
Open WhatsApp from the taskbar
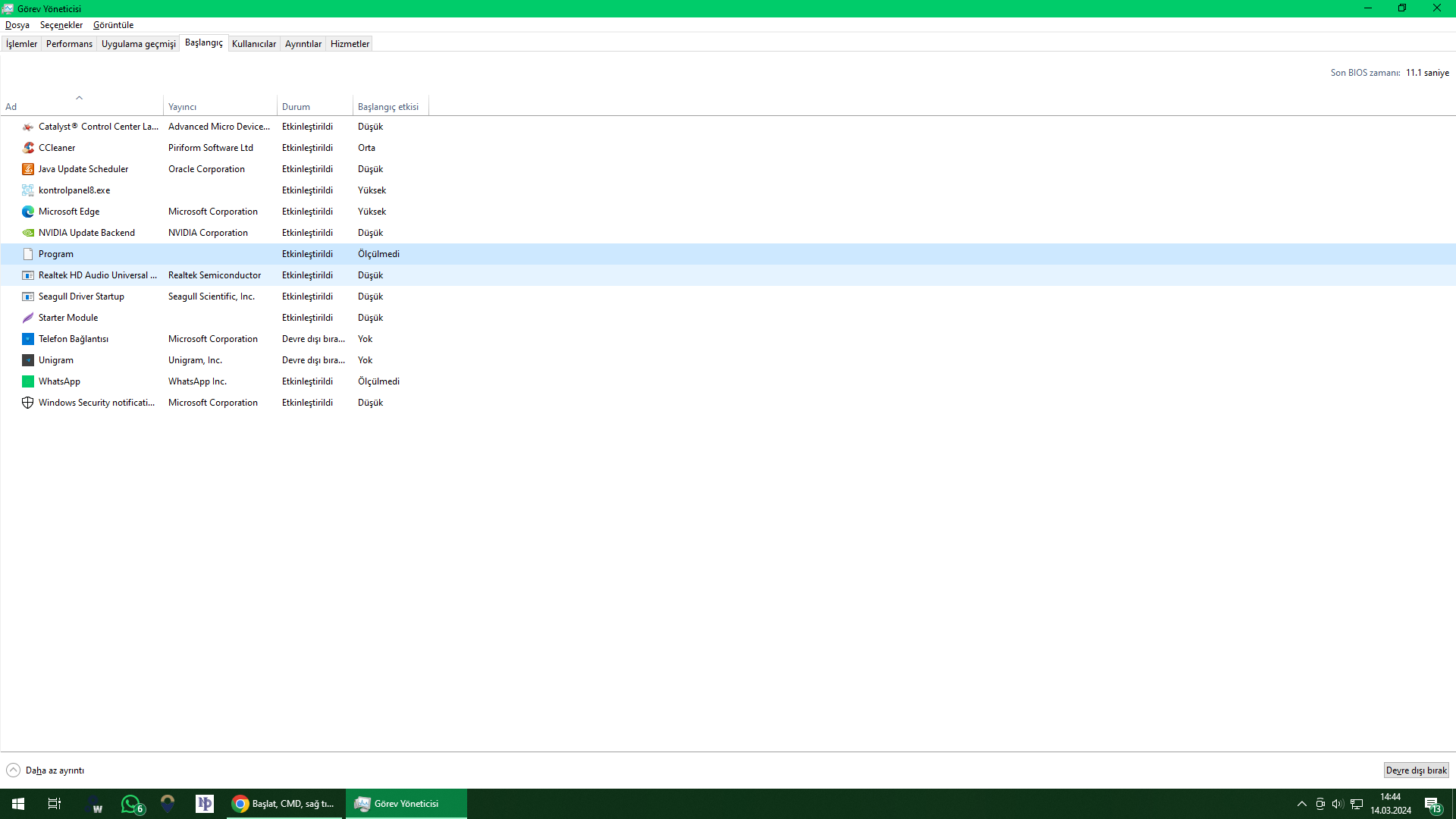click(131, 804)
